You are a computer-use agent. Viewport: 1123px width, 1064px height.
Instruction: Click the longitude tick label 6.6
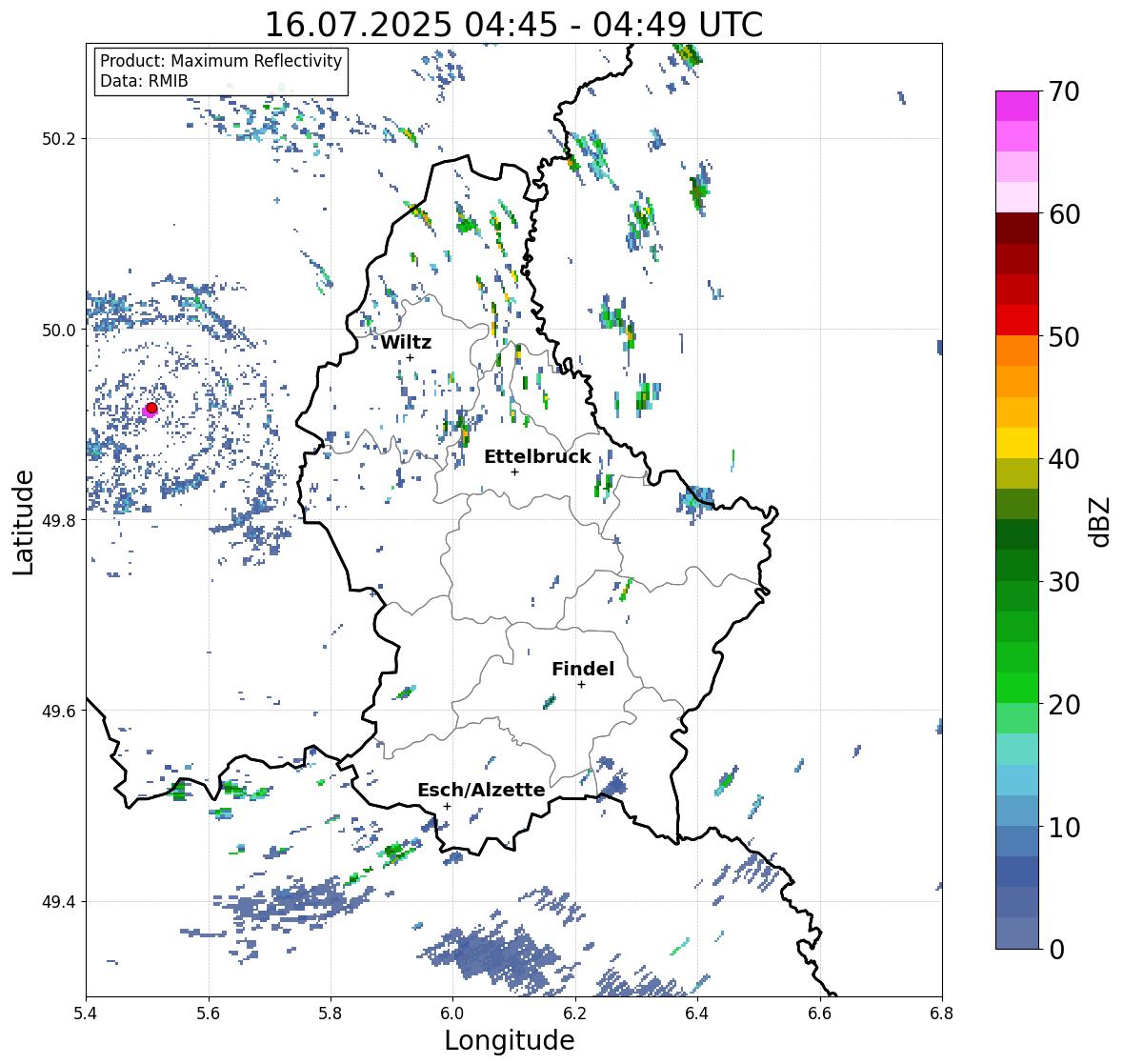click(820, 1014)
